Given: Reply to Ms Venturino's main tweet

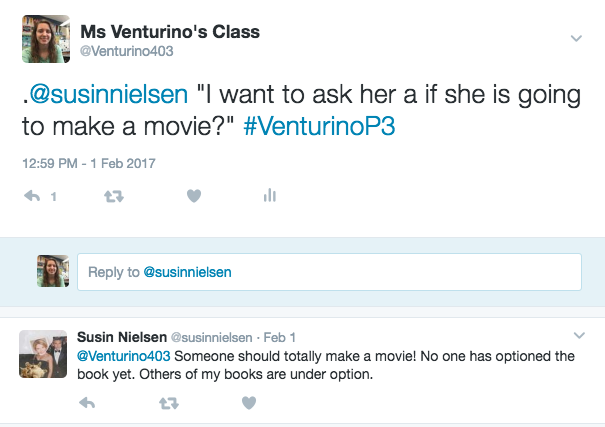Looking at the screenshot, I should (x=32, y=197).
